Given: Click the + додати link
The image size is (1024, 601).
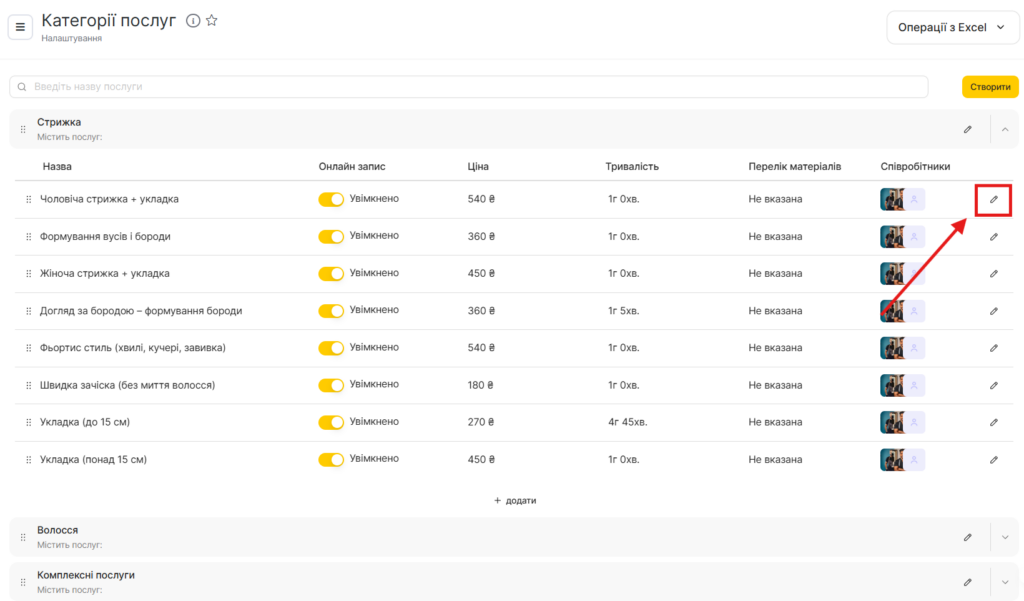Looking at the screenshot, I should pos(515,500).
